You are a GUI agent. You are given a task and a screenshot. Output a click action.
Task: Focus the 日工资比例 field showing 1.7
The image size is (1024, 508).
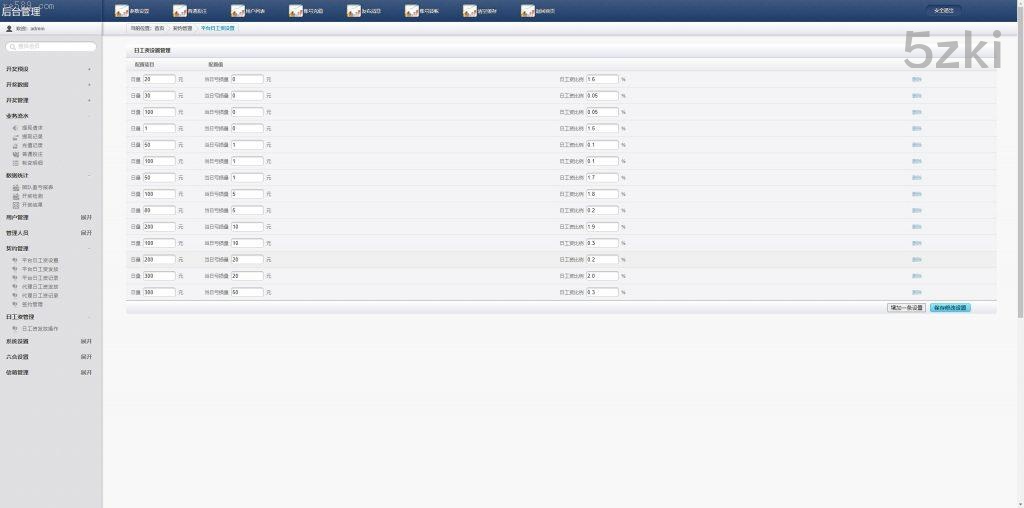pos(602,178)
